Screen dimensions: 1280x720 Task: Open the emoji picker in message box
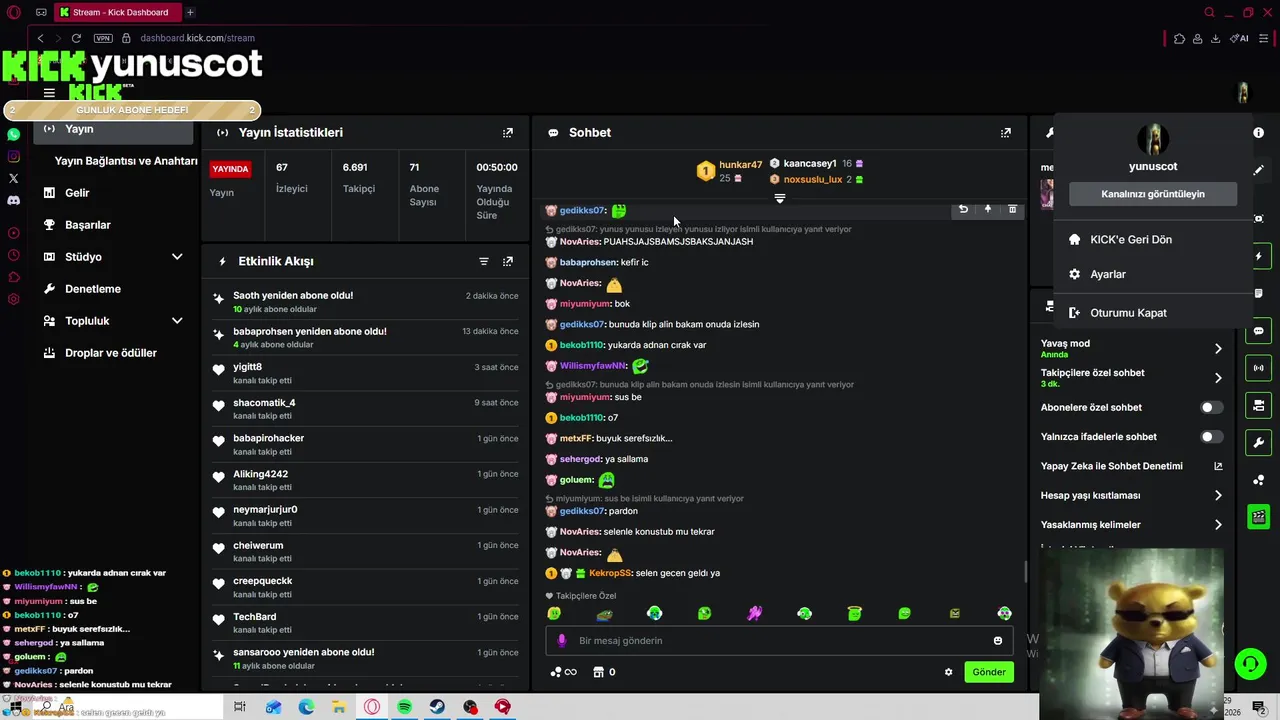[x=998, y=641]
